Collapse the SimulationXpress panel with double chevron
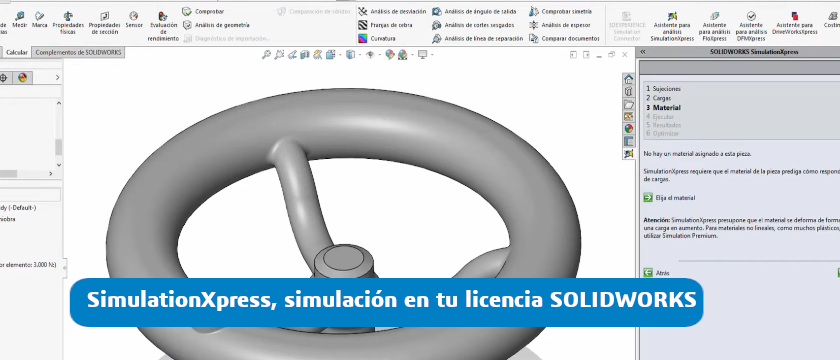The image size is (840, 360). coord(643,52)
